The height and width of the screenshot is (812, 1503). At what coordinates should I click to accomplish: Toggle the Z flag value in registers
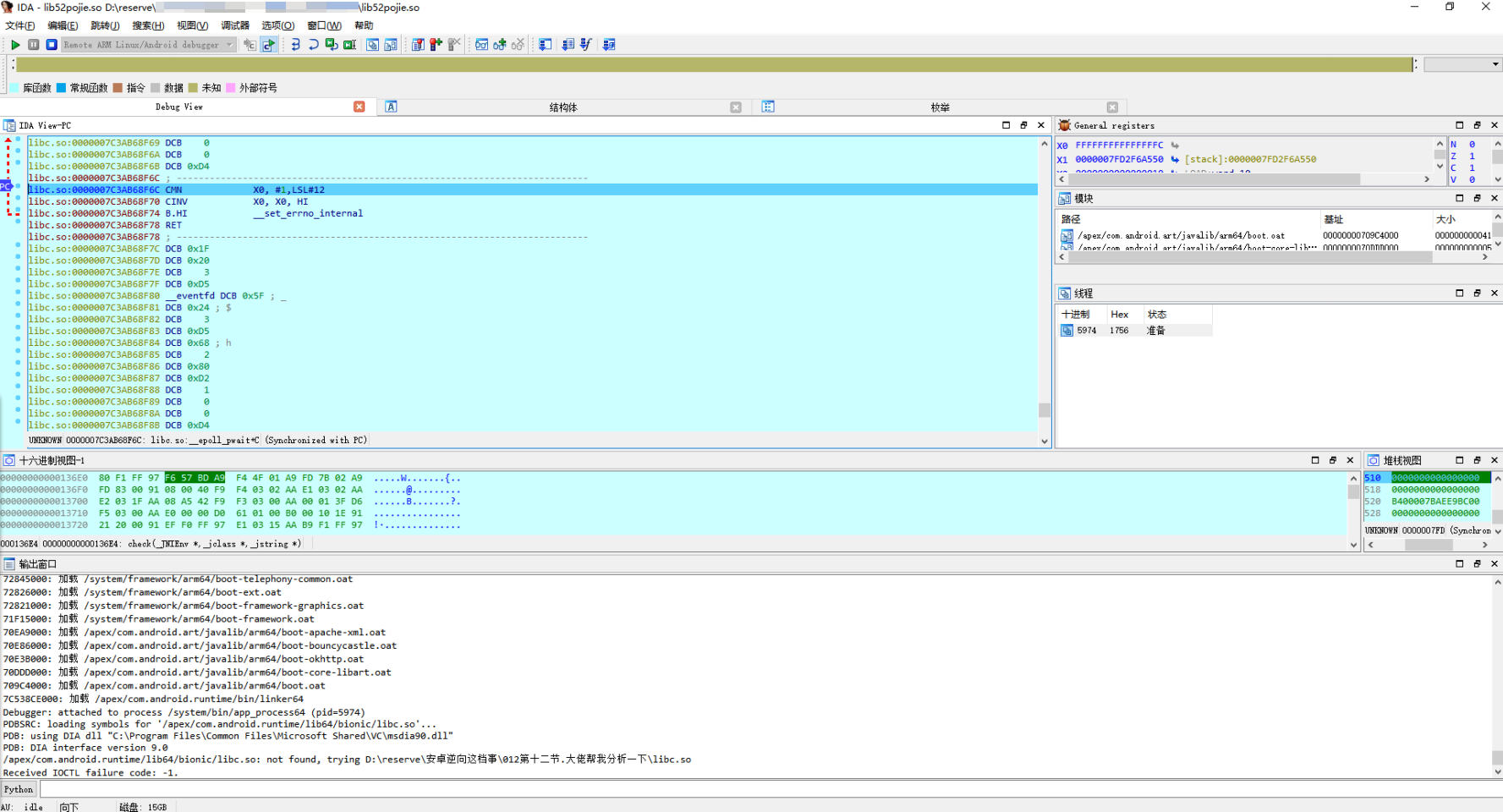[x=1472, y=156]
